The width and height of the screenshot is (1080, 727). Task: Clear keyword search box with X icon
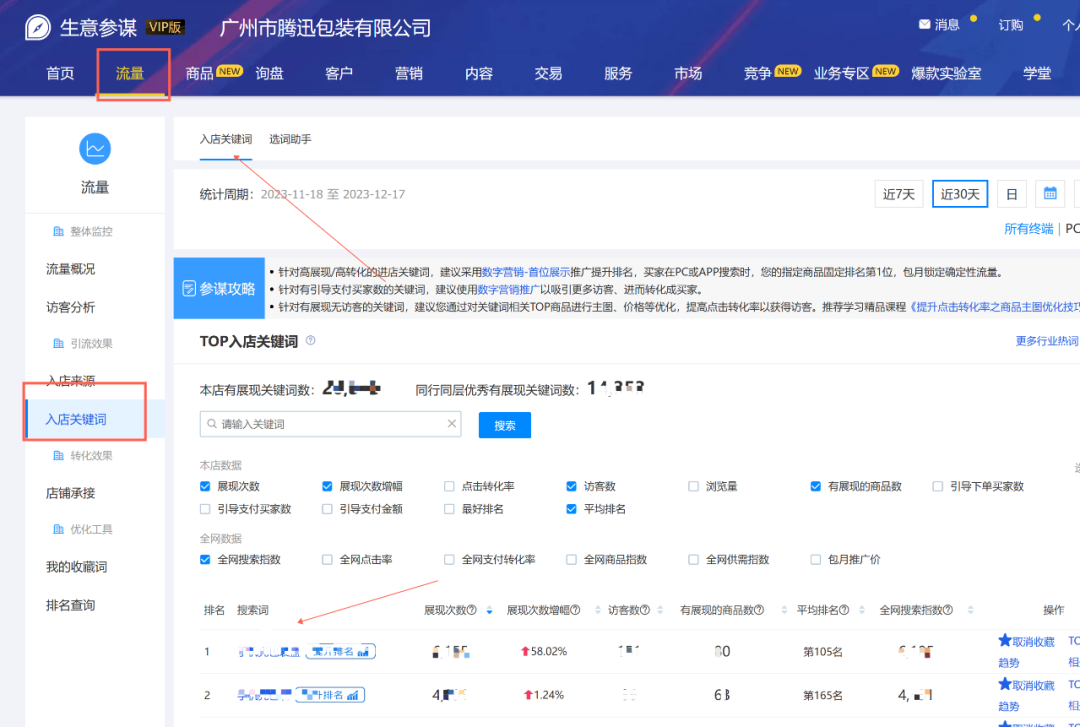(452, 424)
